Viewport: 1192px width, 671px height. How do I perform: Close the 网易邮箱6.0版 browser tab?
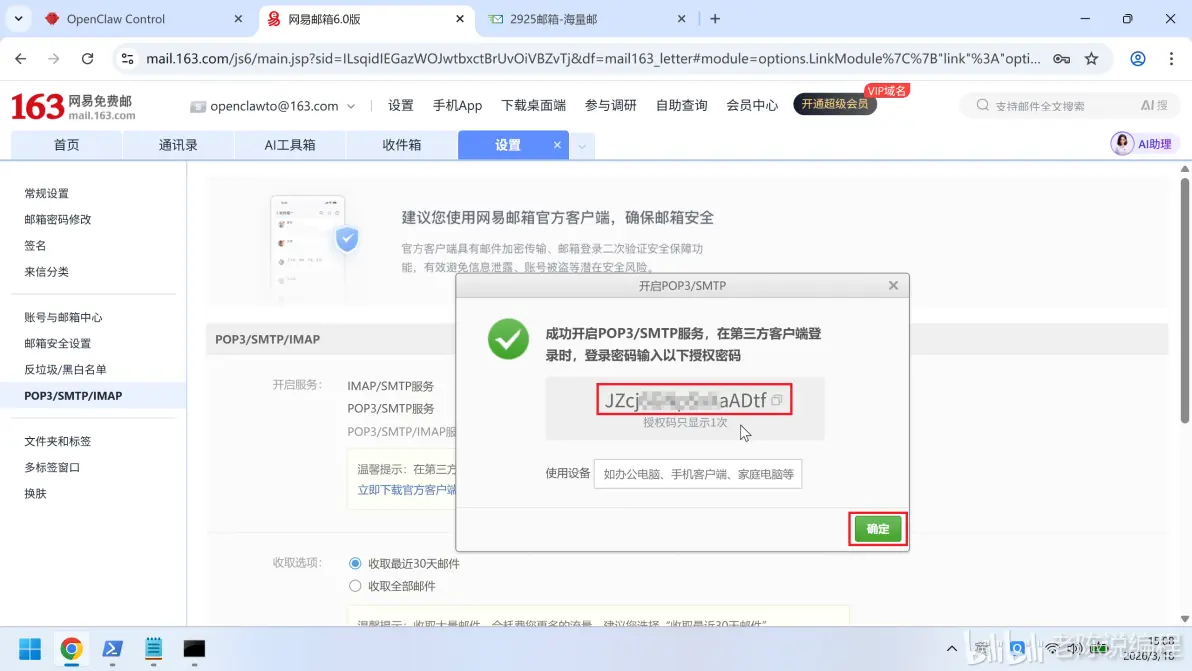[x=460, y=19]
